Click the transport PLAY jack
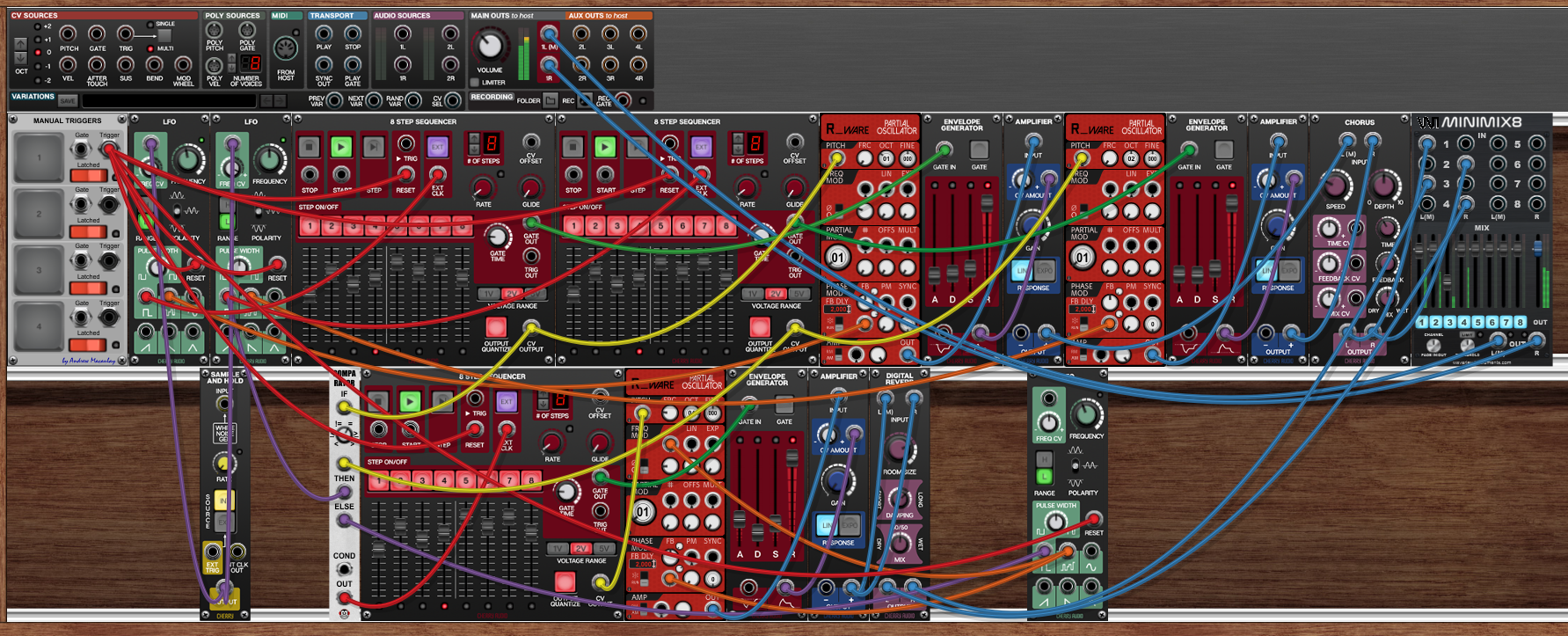The height and width of the screenshot is (636, 1568). point(324,34)
